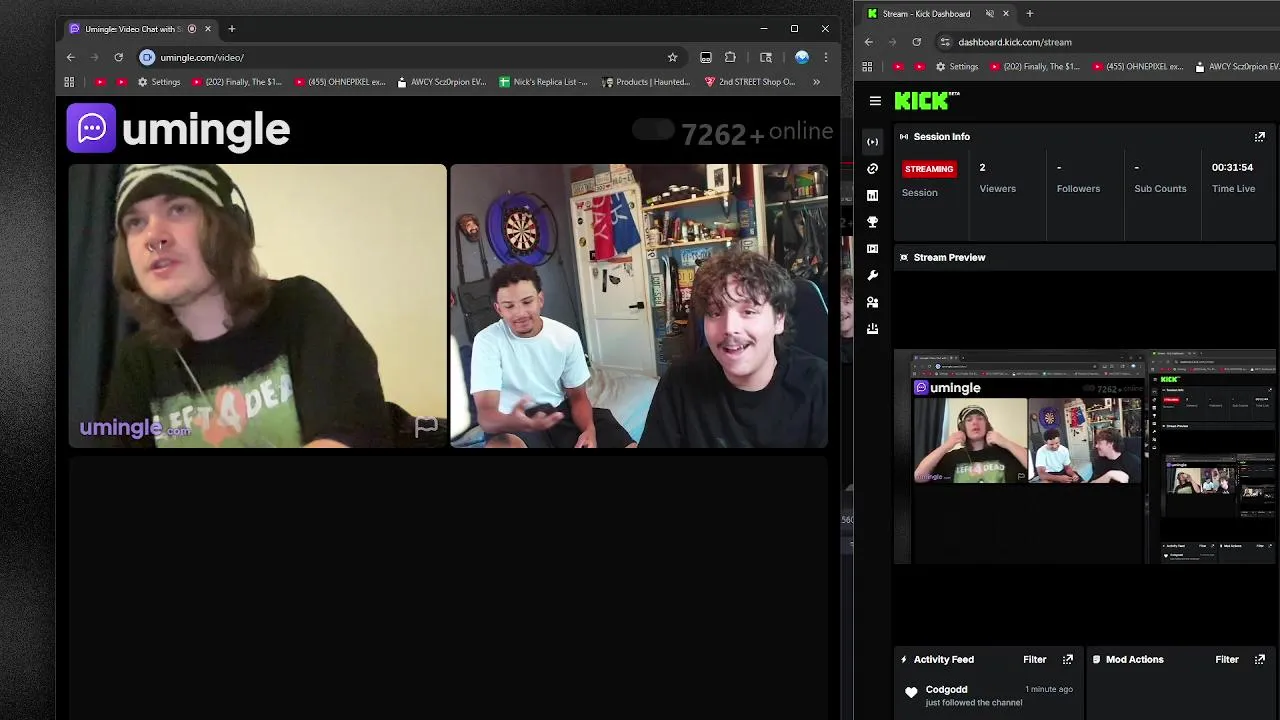
Task: Go back in the Kick browser window
Action: tap(868, 42)
